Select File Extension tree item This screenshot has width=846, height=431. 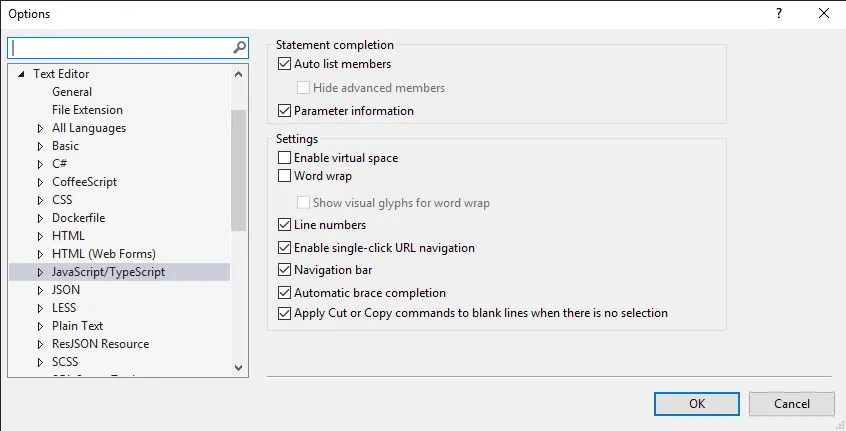[x=87, y=110]
